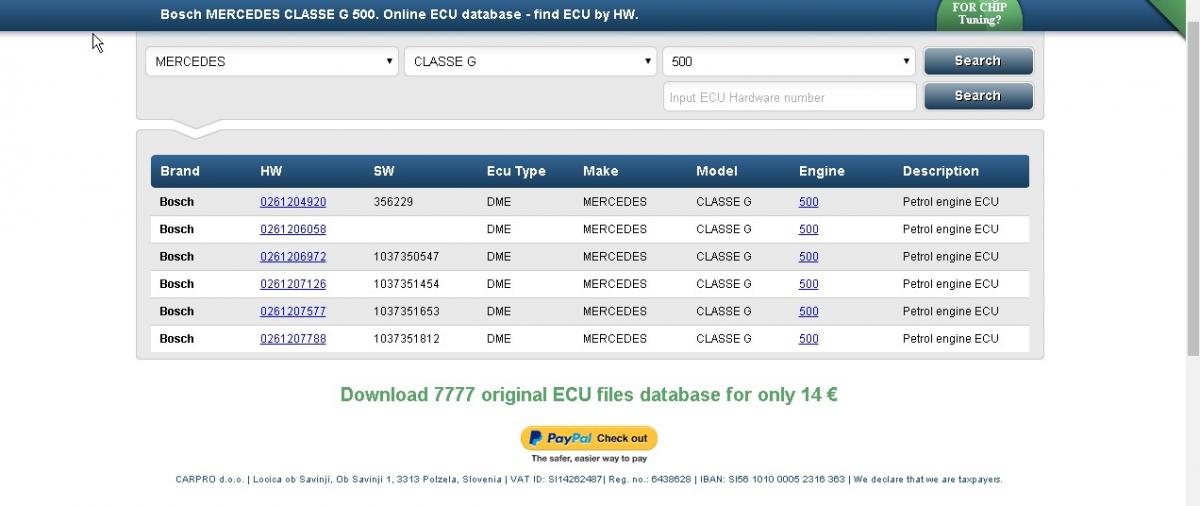Viewport: 1200px width, 506px height.
Task: Click the Description column header
Action: [941, 171]
